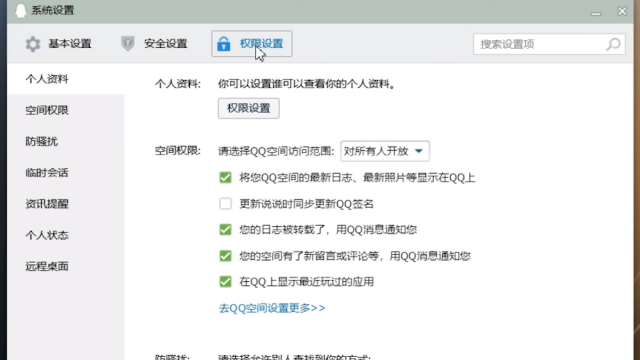640x360 pixels.
Task: Click the gear icon for 基本设置
Action: click(33, 44)
